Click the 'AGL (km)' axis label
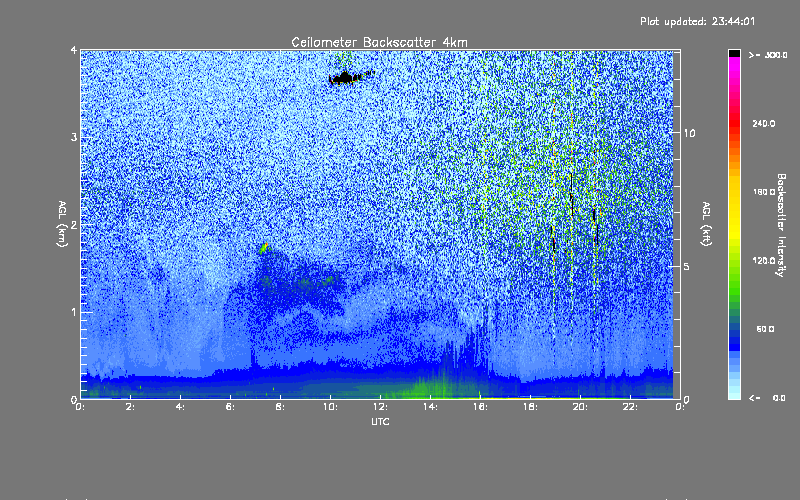800x500 pixels. point(62,224)
